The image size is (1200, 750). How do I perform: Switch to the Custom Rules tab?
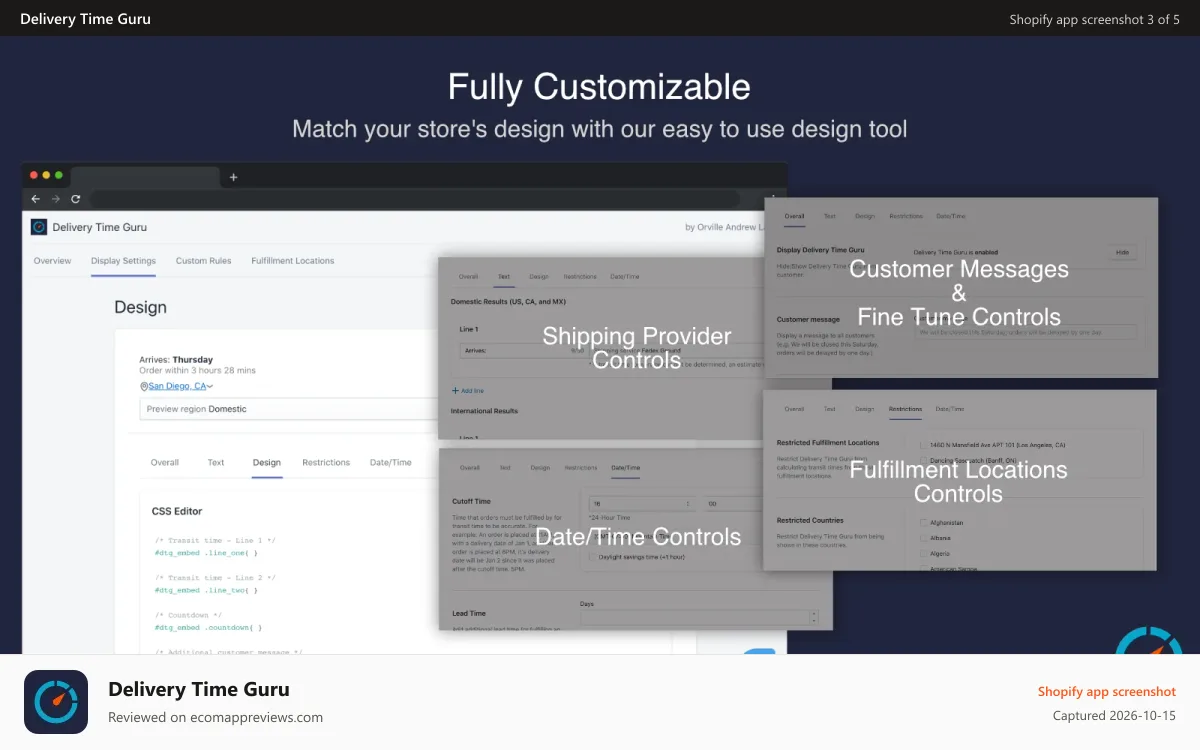203,261
